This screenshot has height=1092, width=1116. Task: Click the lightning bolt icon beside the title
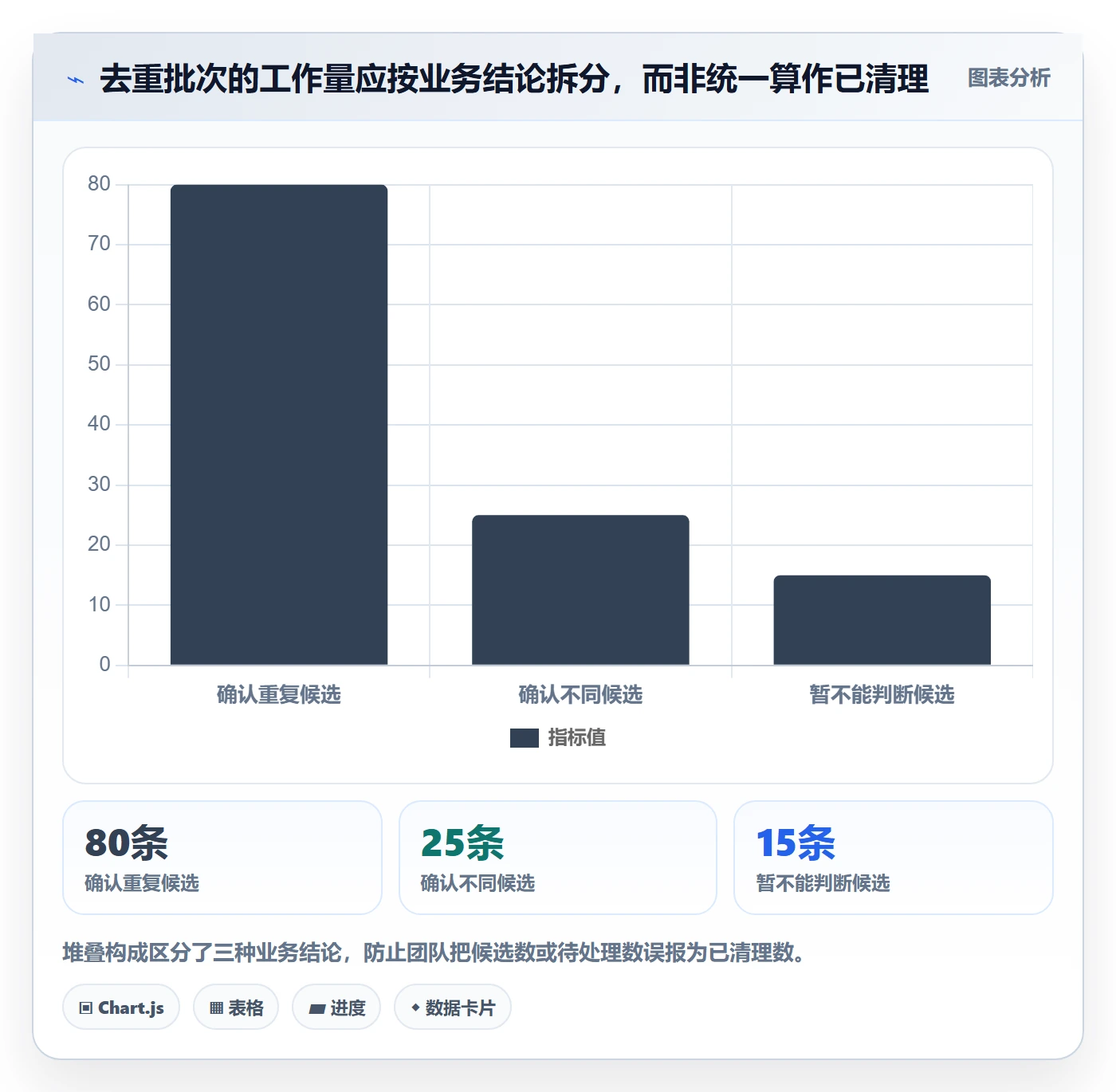(x=76, y=80)
